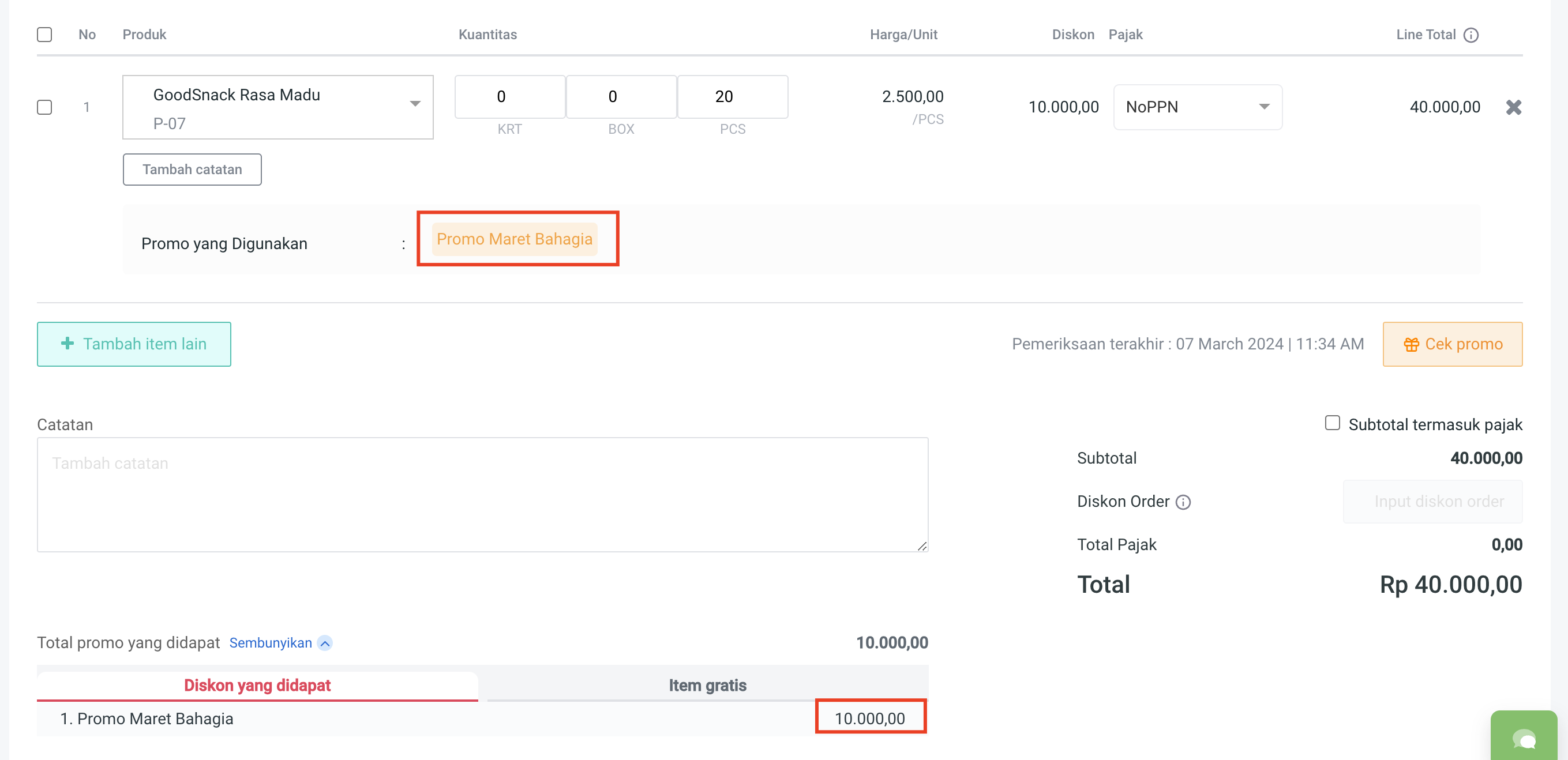Focus the Input diskon order field

[1432, 502]
